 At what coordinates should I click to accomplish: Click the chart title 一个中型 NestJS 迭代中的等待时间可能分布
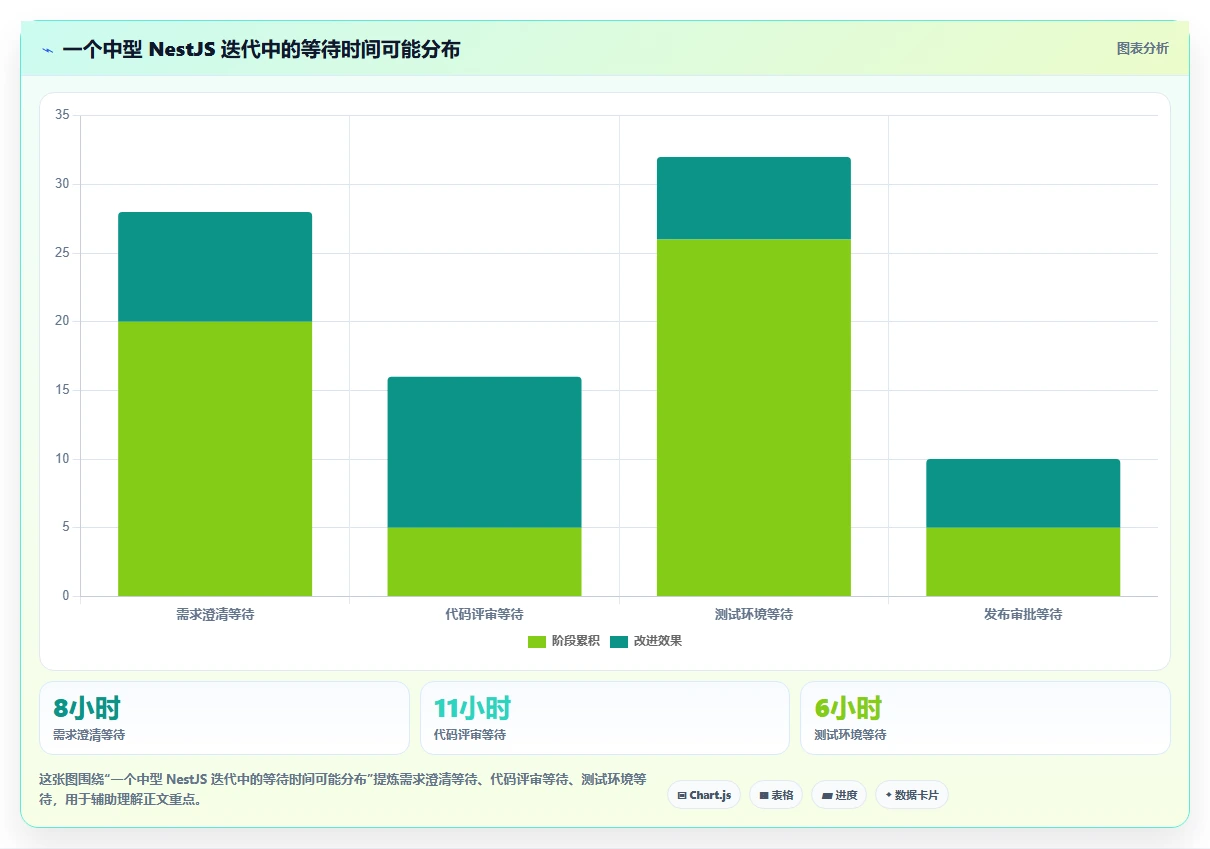coord(261,50)
